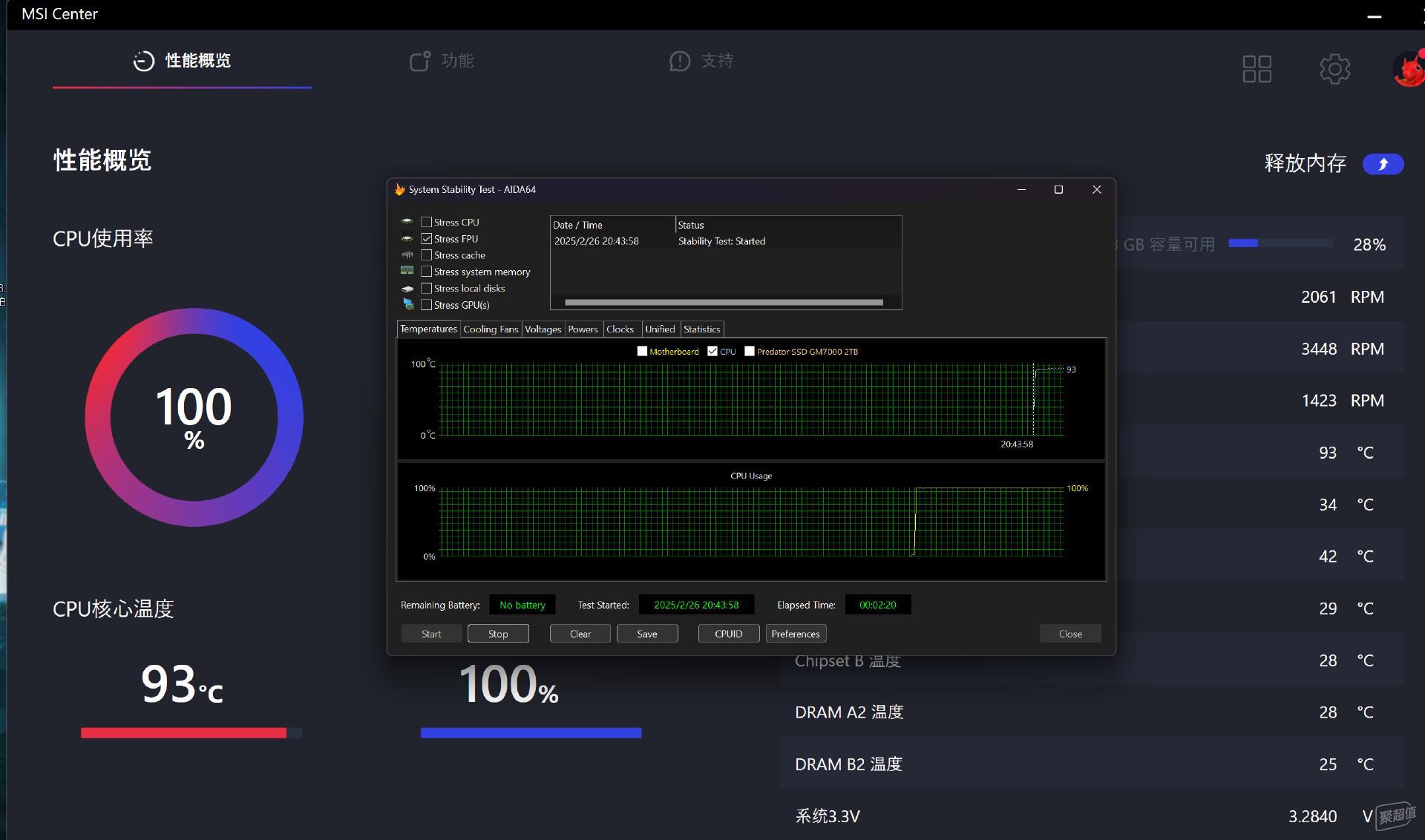Click the Stability Test: Started log entry
Viewport: 1425px width, 840px height.
721,241
